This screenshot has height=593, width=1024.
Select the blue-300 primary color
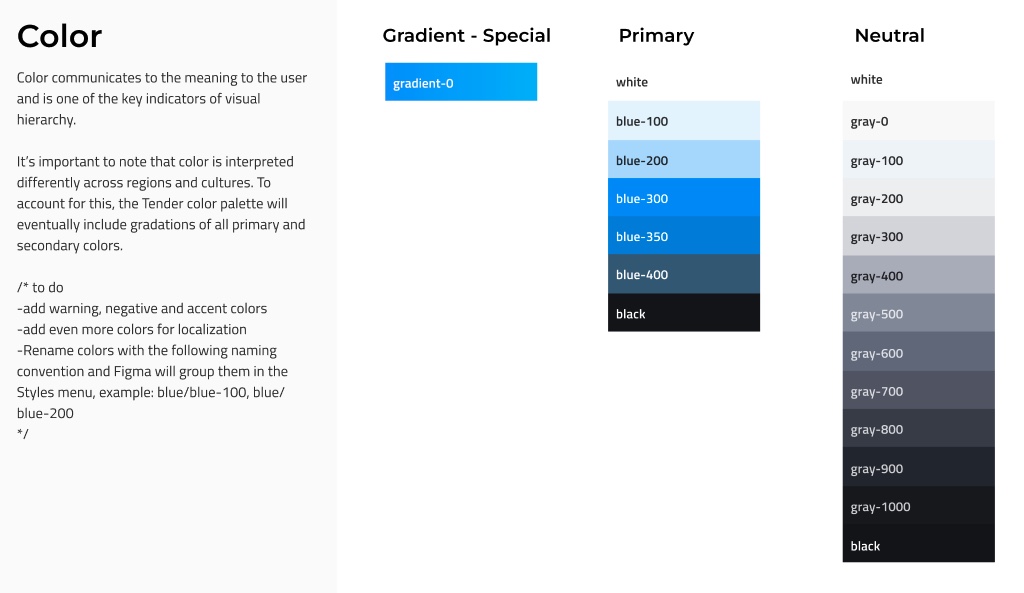[684, 197]
